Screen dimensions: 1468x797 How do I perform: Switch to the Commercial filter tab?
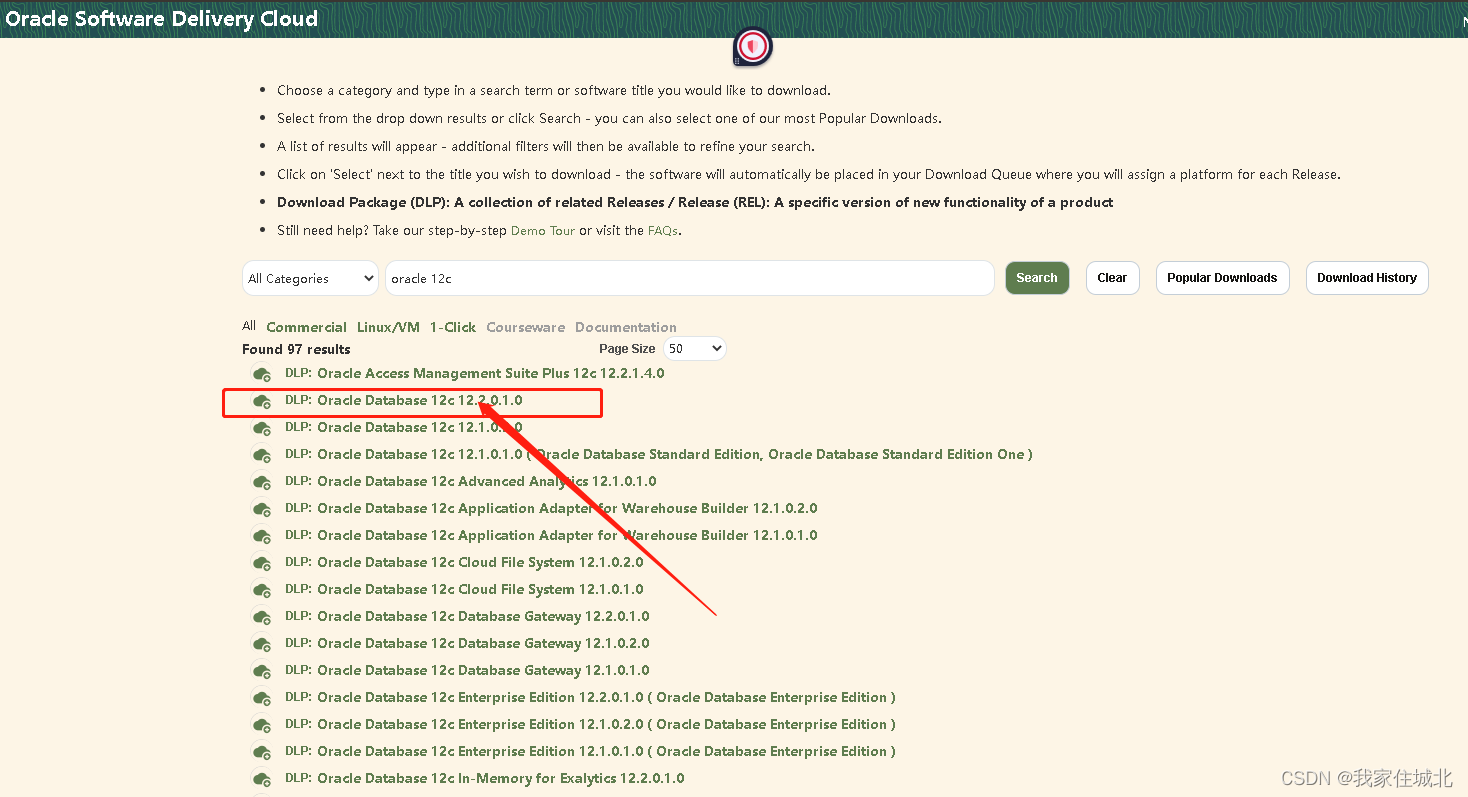point(306,327)
